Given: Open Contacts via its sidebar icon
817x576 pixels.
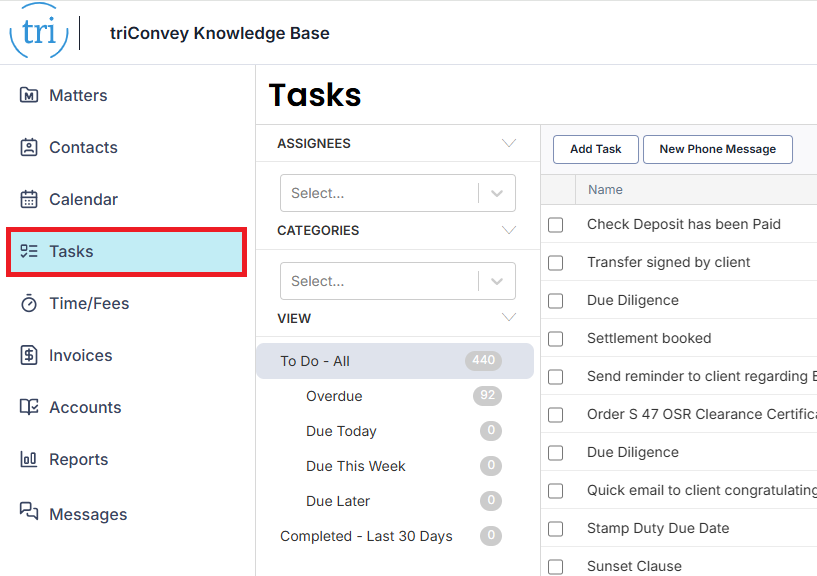Looking at the screenshot, I should tap(29, 148).
